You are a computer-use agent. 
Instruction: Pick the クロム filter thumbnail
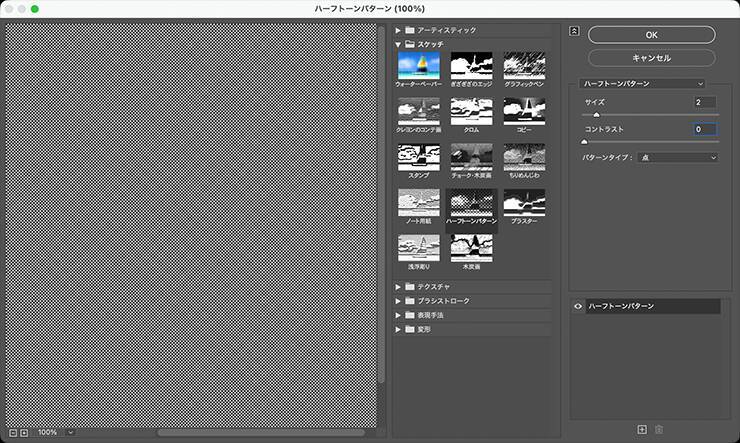471,111
